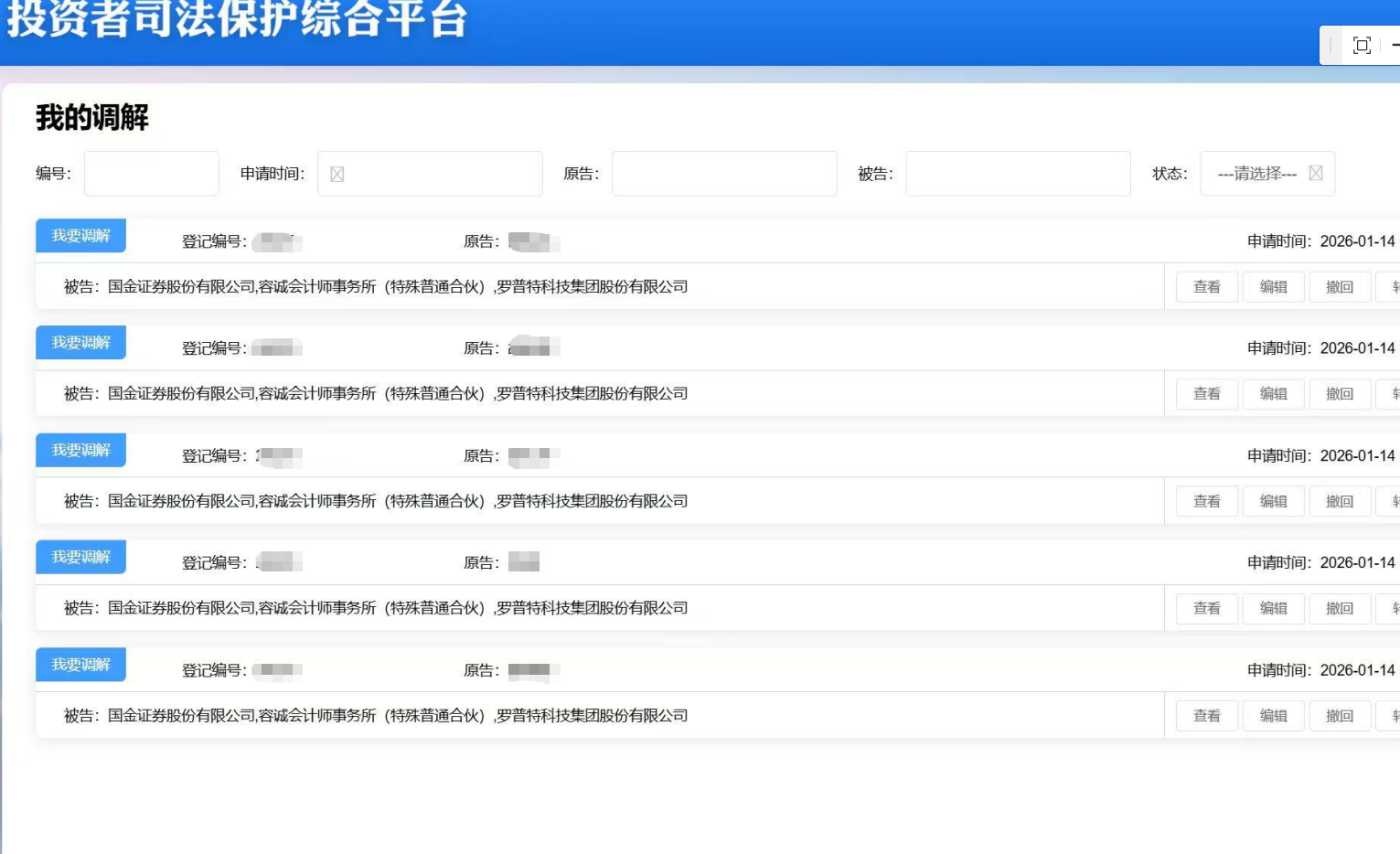Click the 编号 filter input box
Viewport: 1400px width, 854px height.
click(x=150, y=173)
